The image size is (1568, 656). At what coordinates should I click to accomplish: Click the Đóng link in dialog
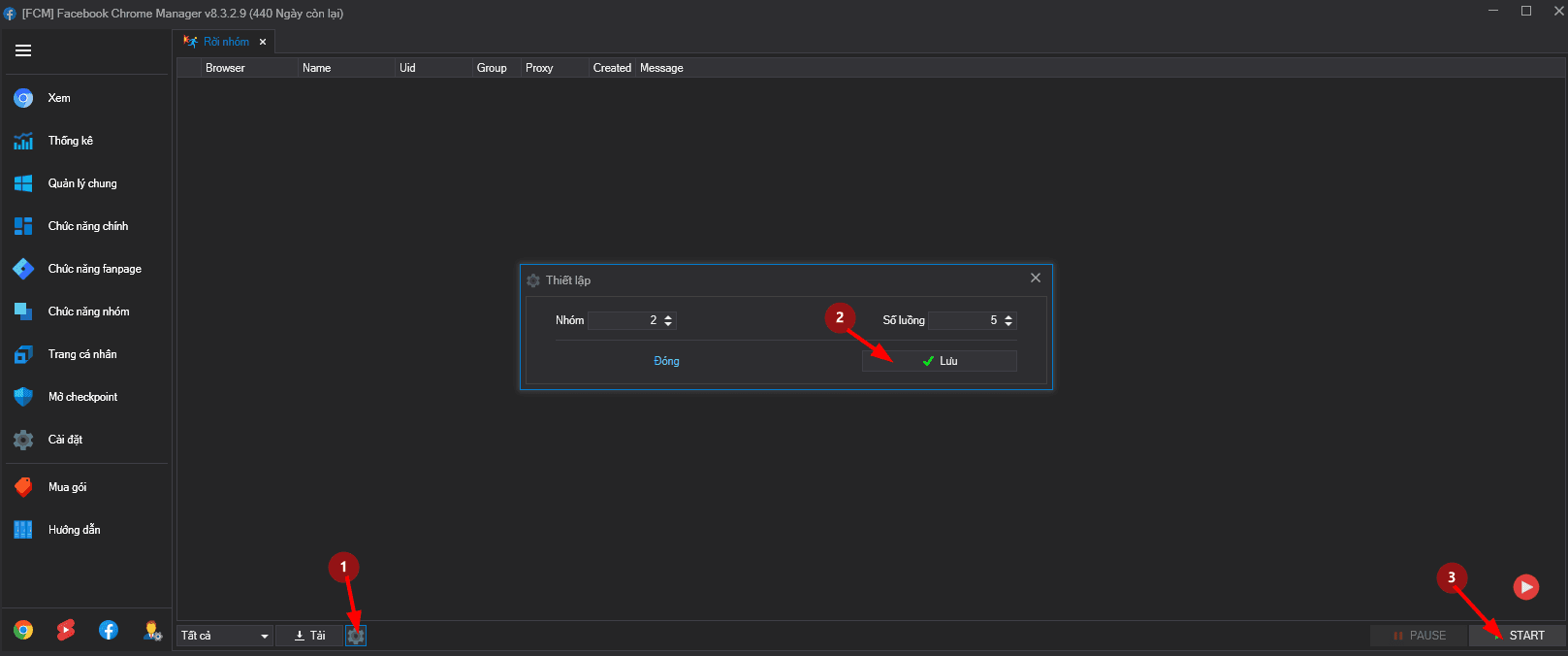point(666,361)
